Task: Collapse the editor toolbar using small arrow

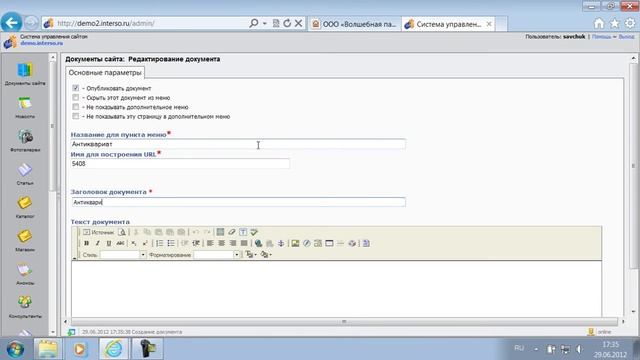Action: point(74,258)
